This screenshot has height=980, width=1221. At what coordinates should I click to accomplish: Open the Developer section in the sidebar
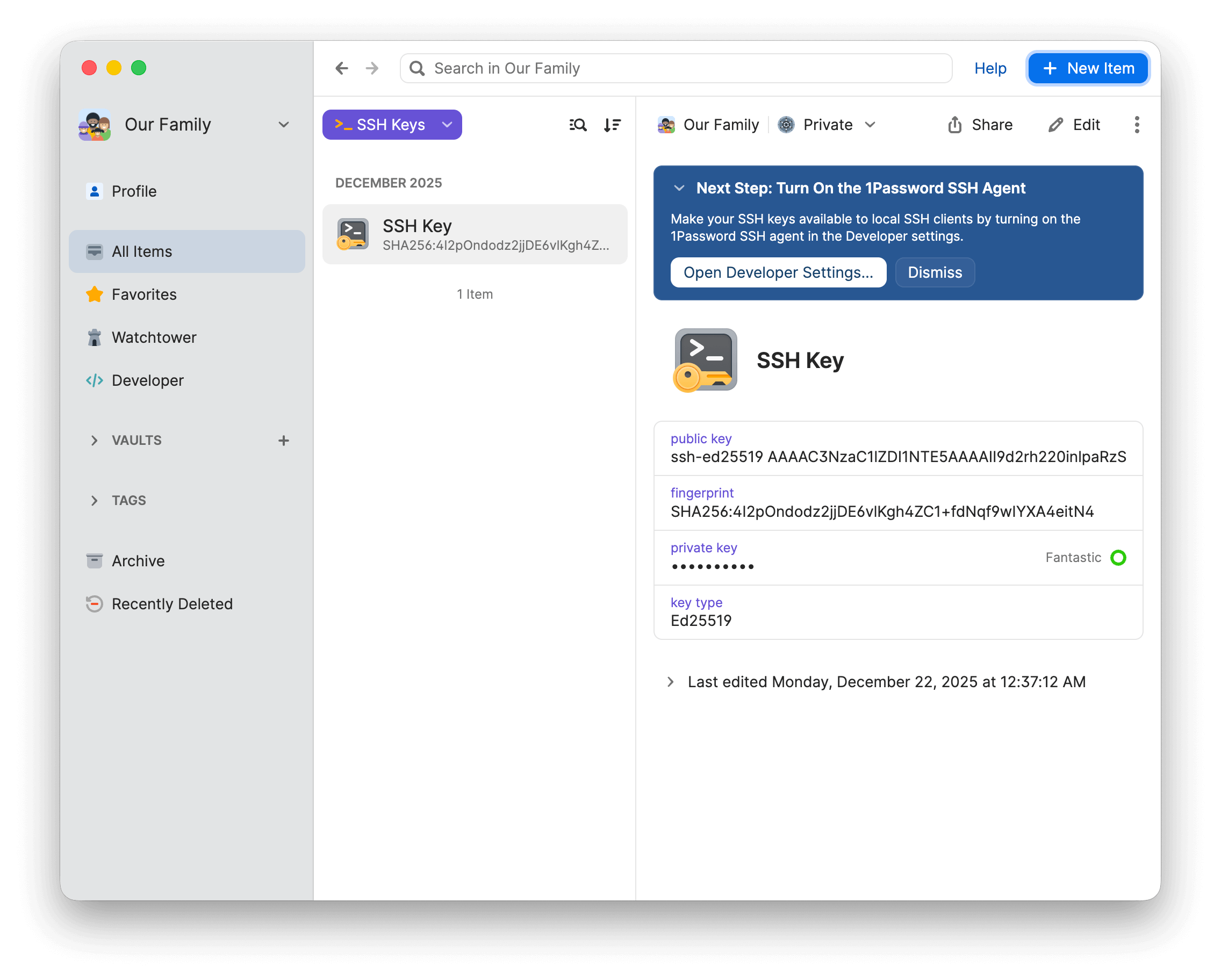[147, 380]
